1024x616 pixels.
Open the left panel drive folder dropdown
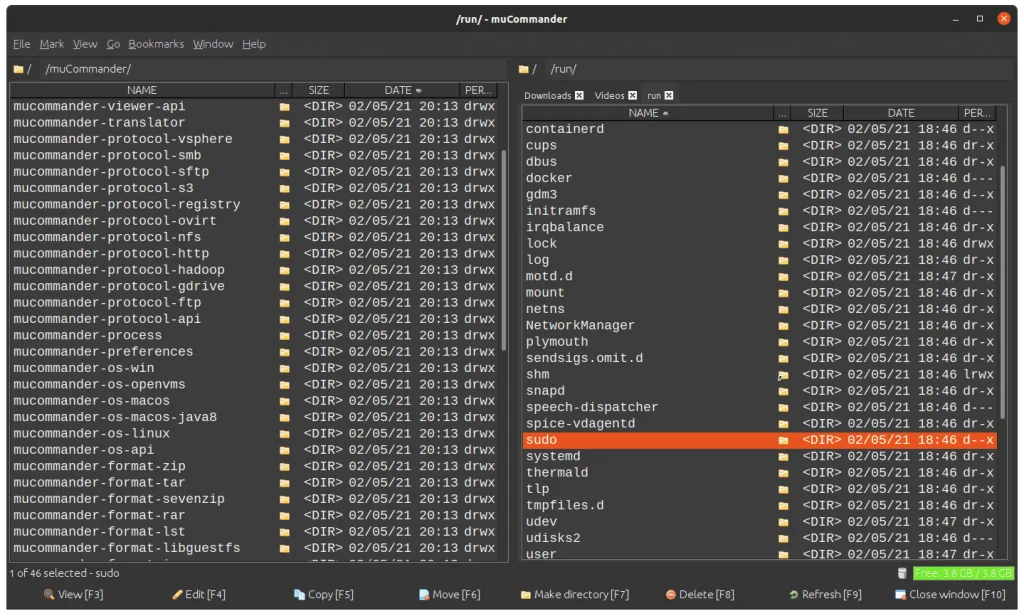coord(22,69)
